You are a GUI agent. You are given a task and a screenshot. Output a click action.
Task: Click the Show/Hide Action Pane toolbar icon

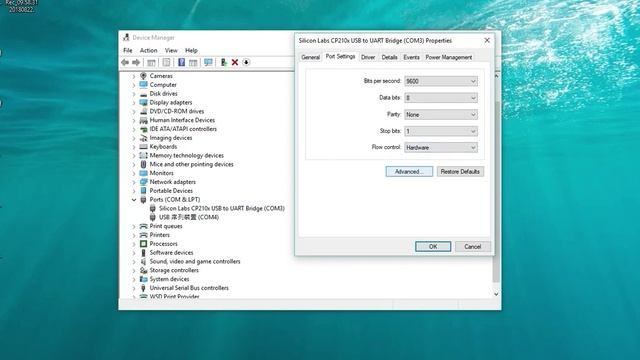click(193, 62)
